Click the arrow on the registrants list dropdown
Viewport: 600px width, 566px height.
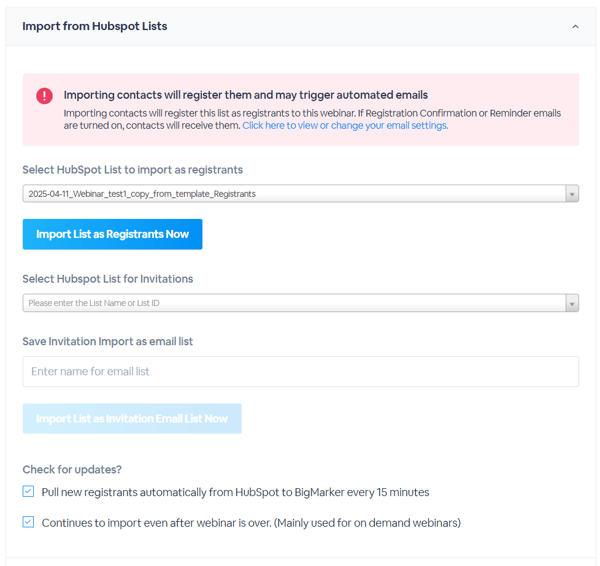click(x=572, y=194)
